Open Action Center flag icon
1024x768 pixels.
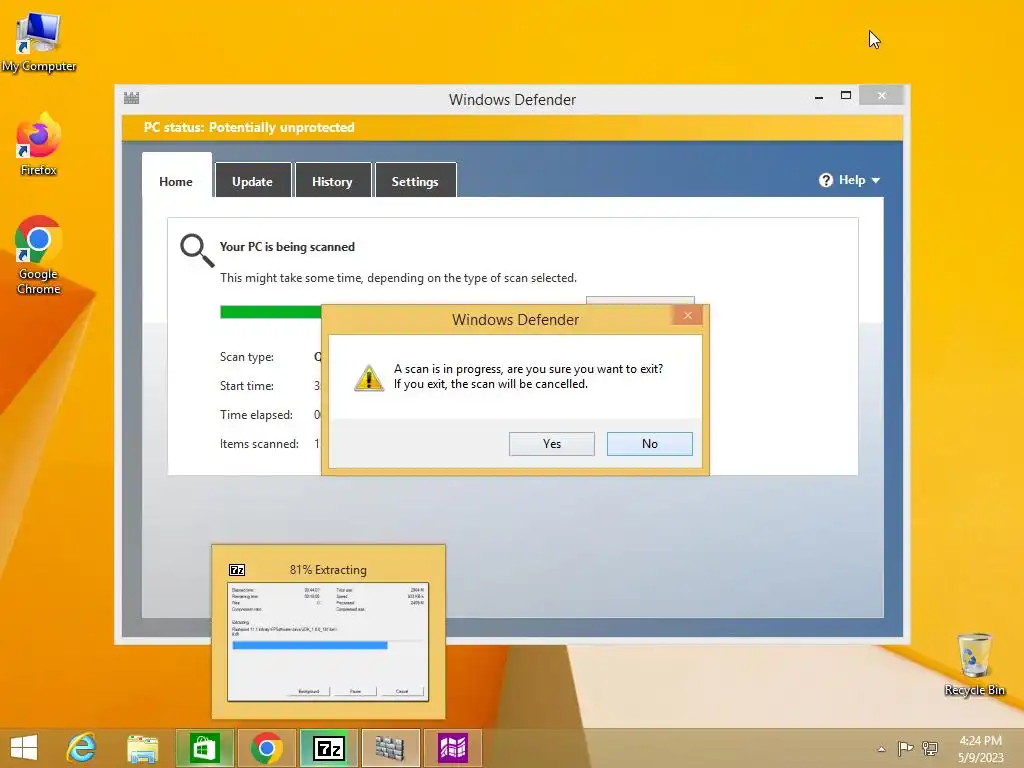coord(905,748)
